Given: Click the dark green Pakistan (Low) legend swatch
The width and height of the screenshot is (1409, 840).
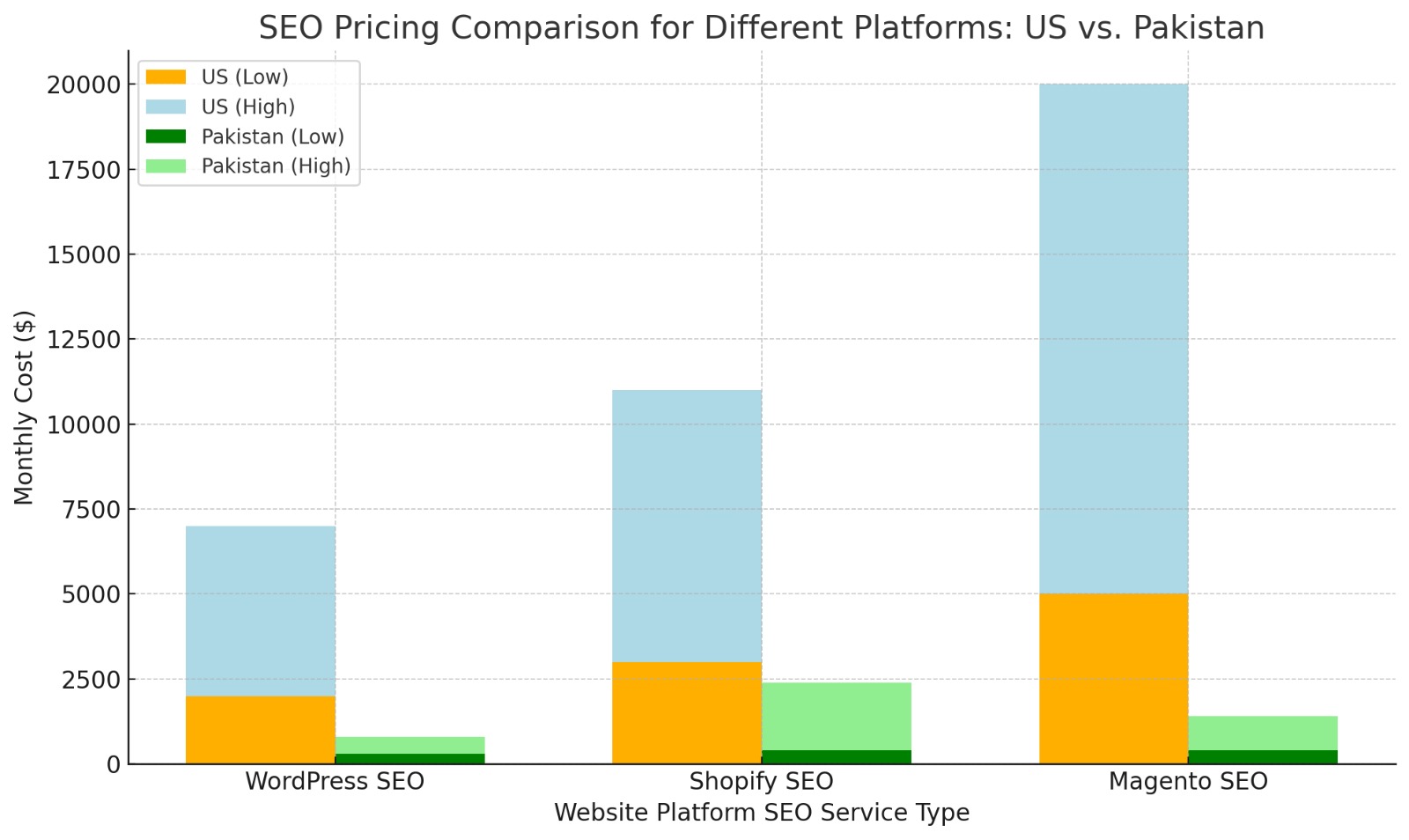Looking at the screenshot, I should (x=166, y=136).
